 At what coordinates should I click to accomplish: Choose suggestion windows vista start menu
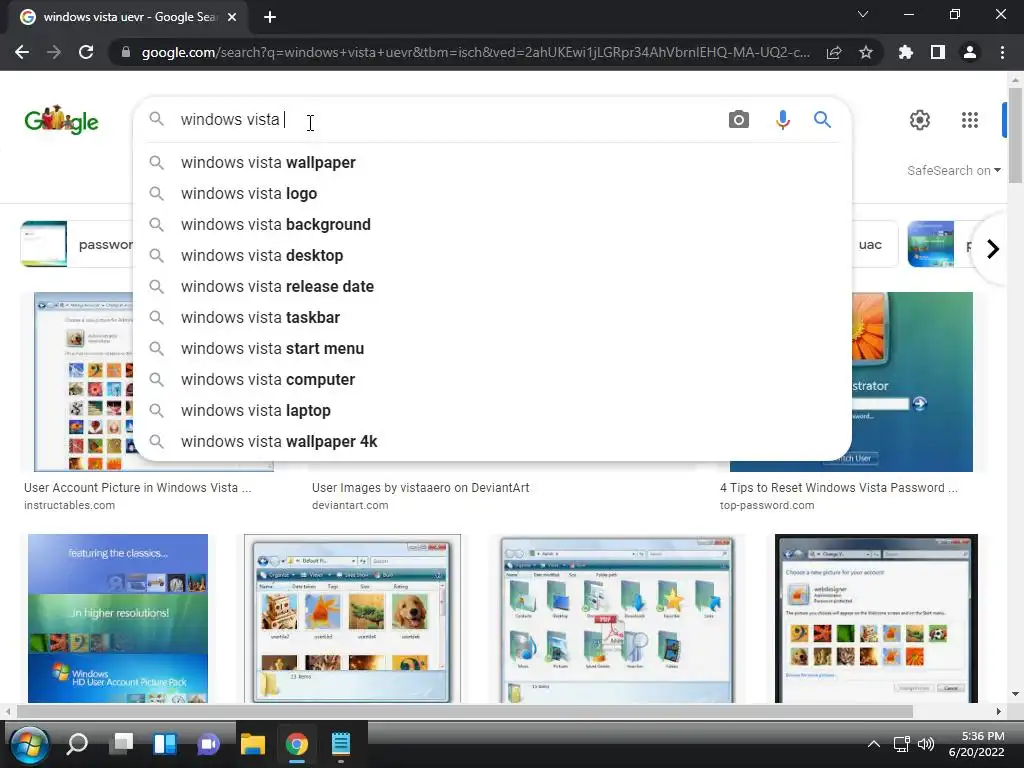(x=492, y=349)
